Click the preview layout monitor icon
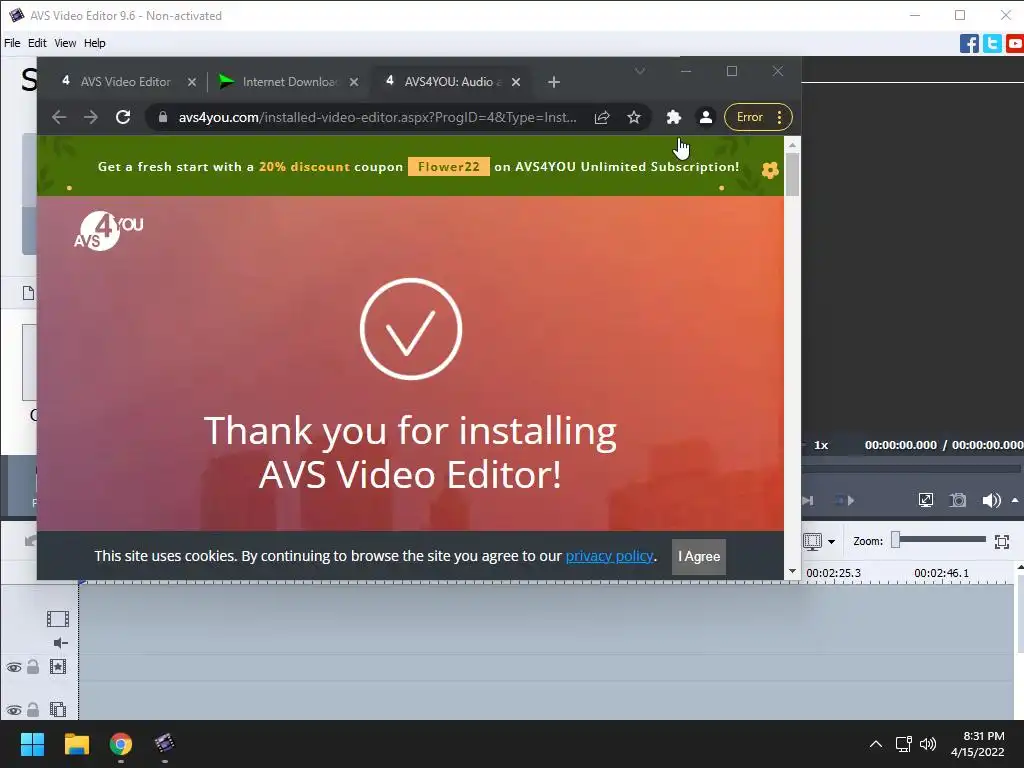 click(812, 541)
